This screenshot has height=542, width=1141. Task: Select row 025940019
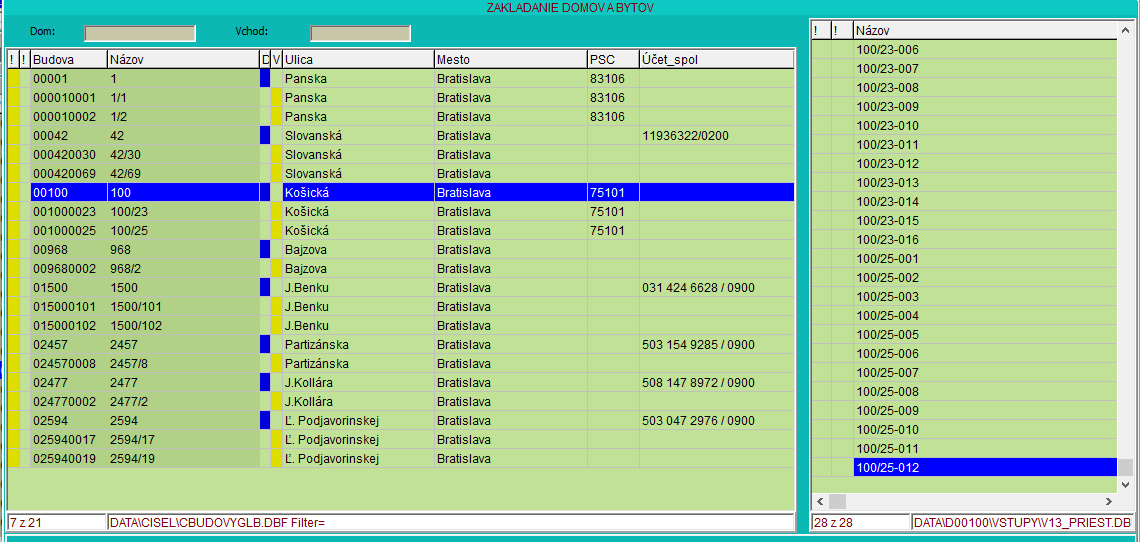pyautogui.click(x=400, y=458)
